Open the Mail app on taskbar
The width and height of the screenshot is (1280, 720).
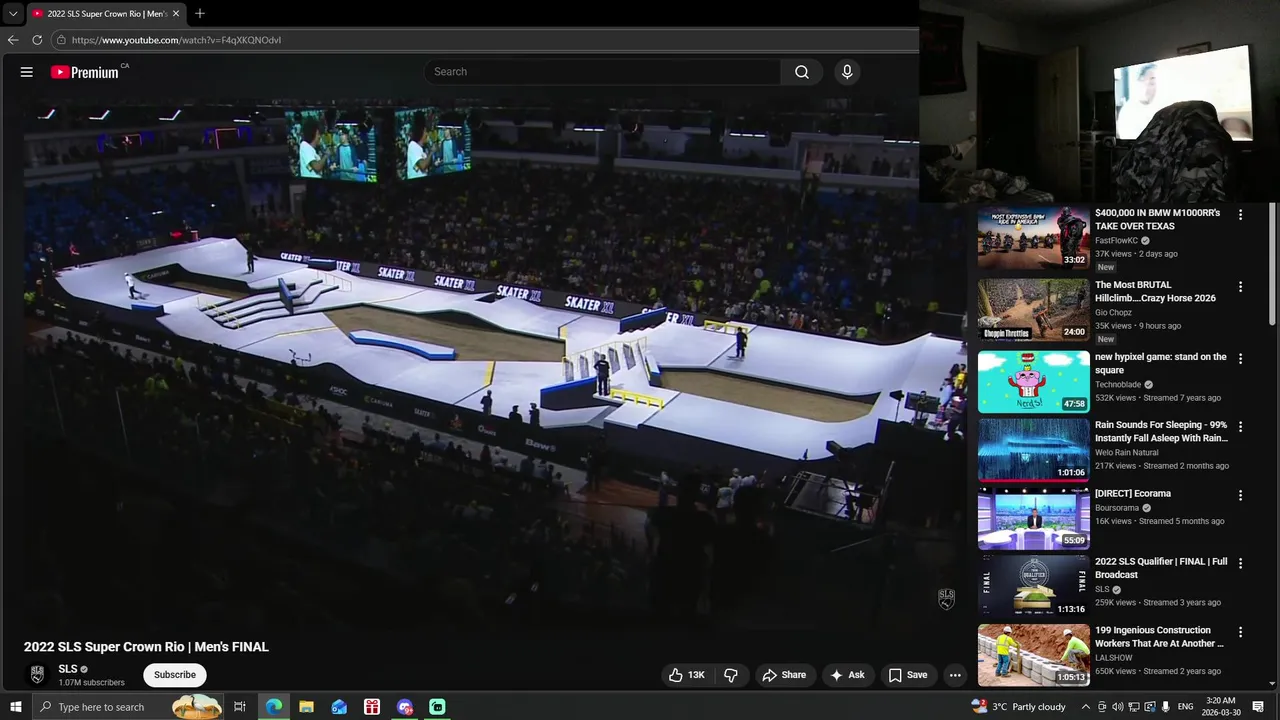[339, 707]
